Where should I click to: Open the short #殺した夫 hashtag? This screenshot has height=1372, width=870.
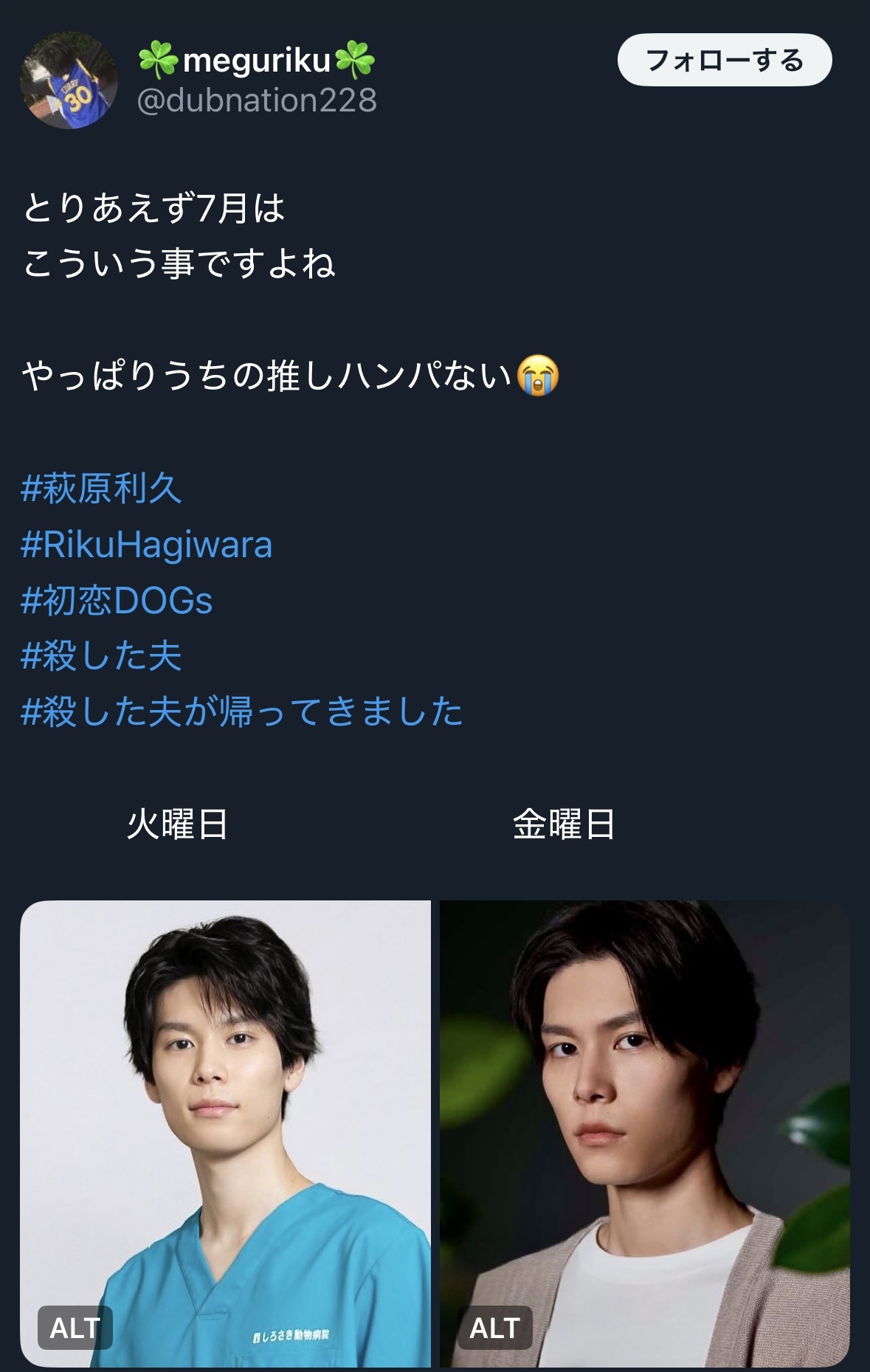[102, 655]
